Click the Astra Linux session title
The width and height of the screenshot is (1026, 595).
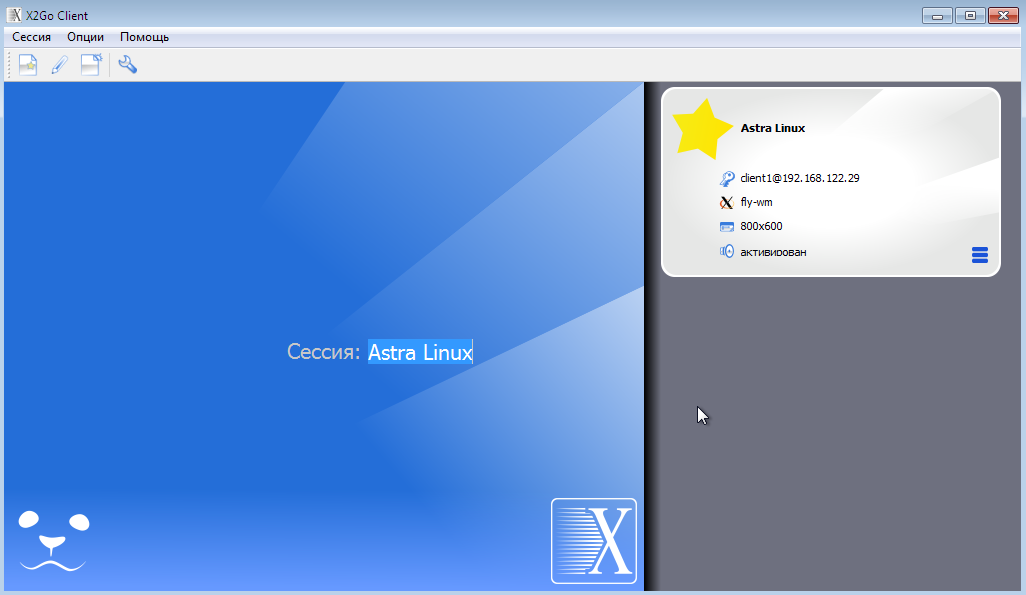tap(772, 128)
